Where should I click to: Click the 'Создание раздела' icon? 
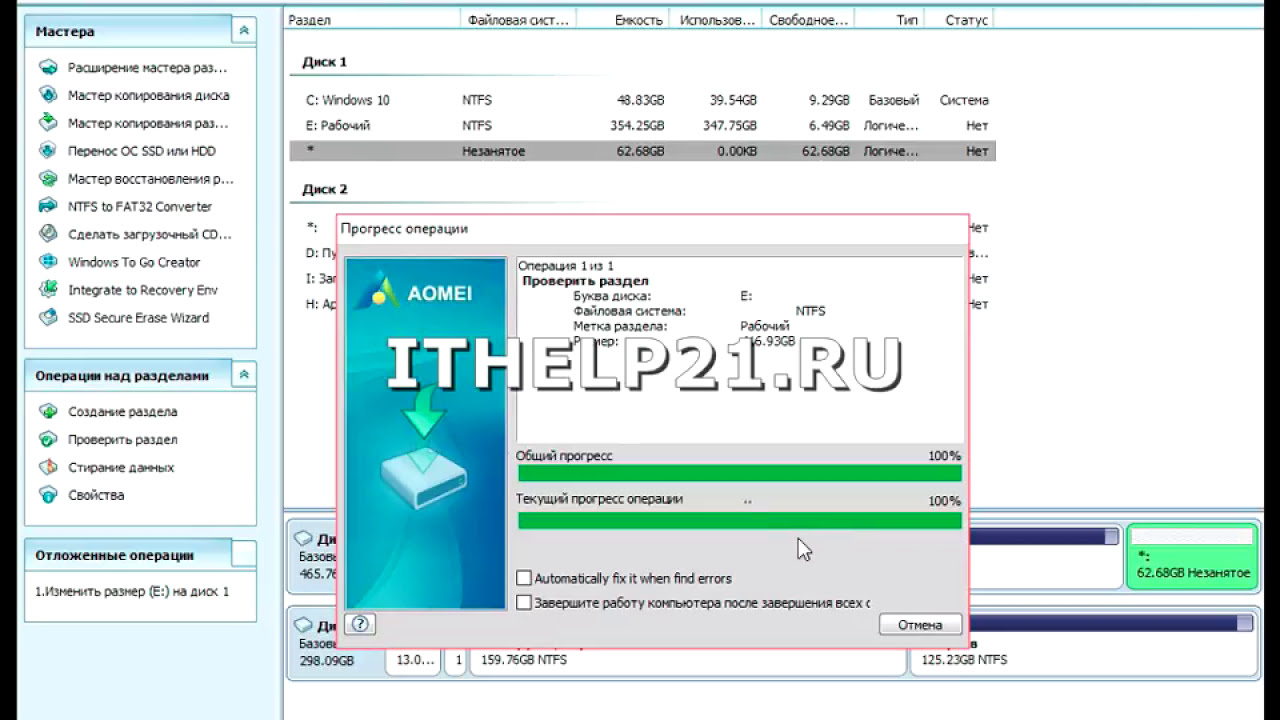coord(48,411)
